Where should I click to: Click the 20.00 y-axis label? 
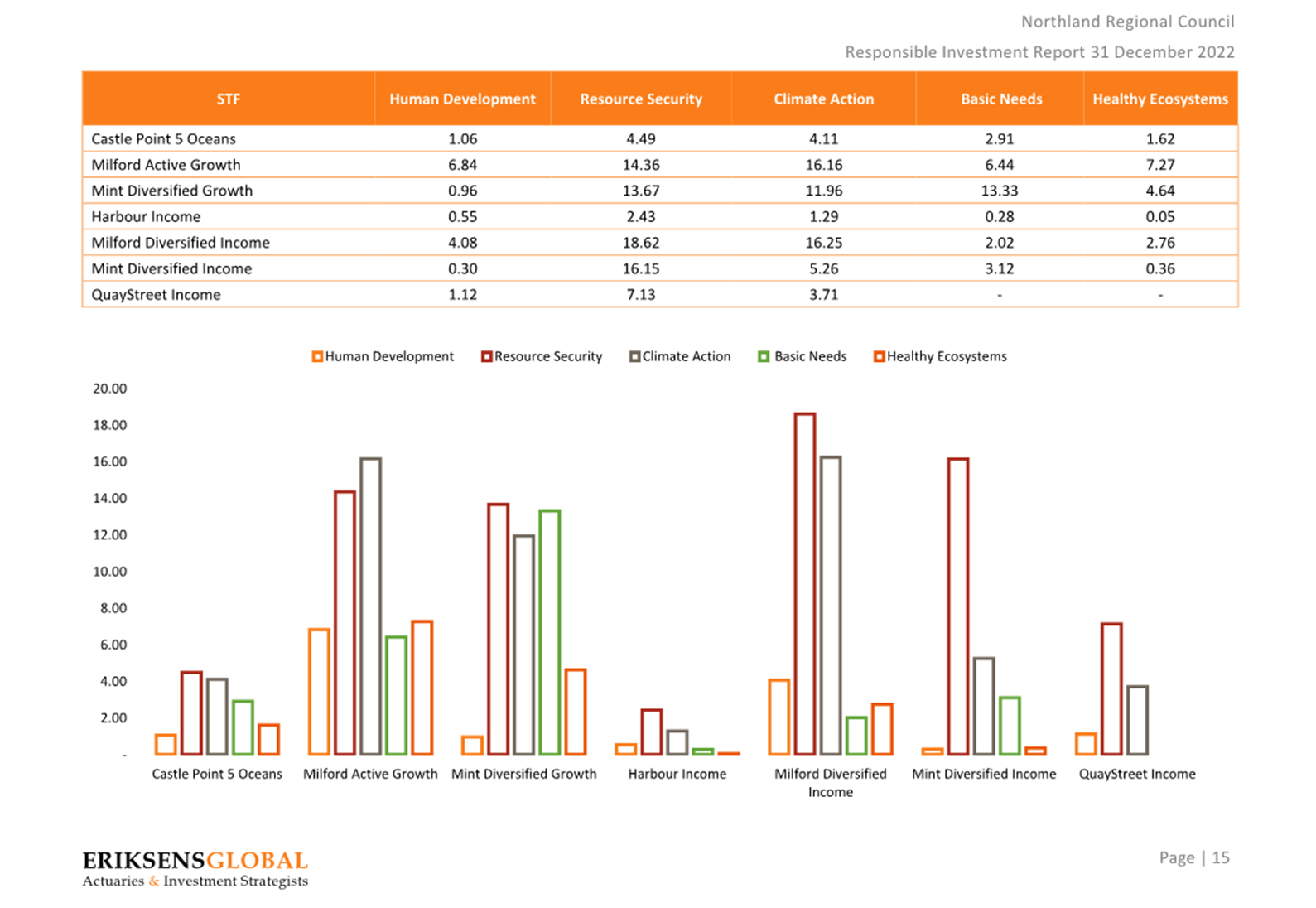(x=109, y=389)
